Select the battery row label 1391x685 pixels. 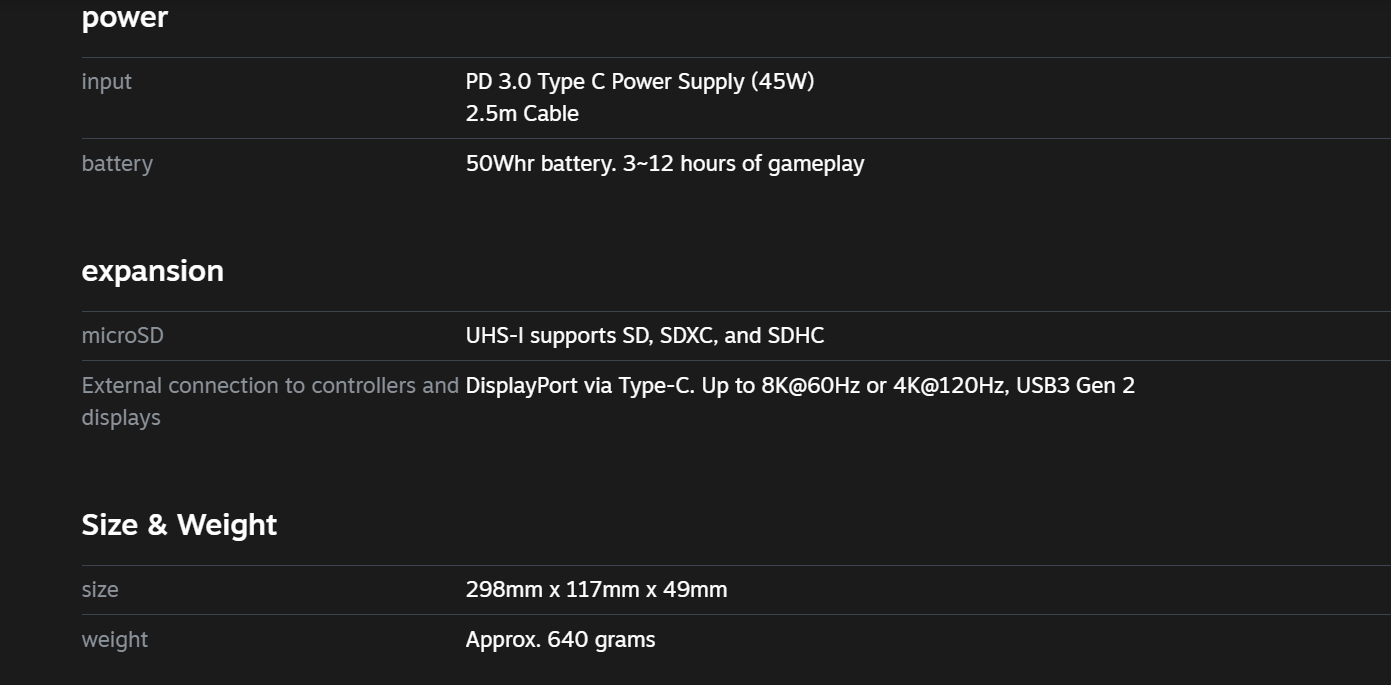[x=117, y=163]
